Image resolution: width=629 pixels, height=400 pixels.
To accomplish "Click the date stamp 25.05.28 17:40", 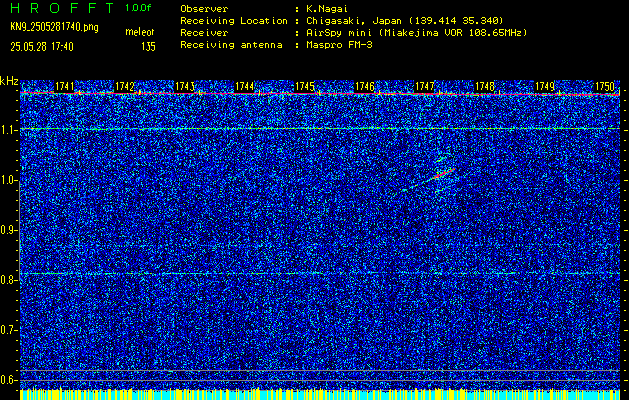I will (42, 47).
